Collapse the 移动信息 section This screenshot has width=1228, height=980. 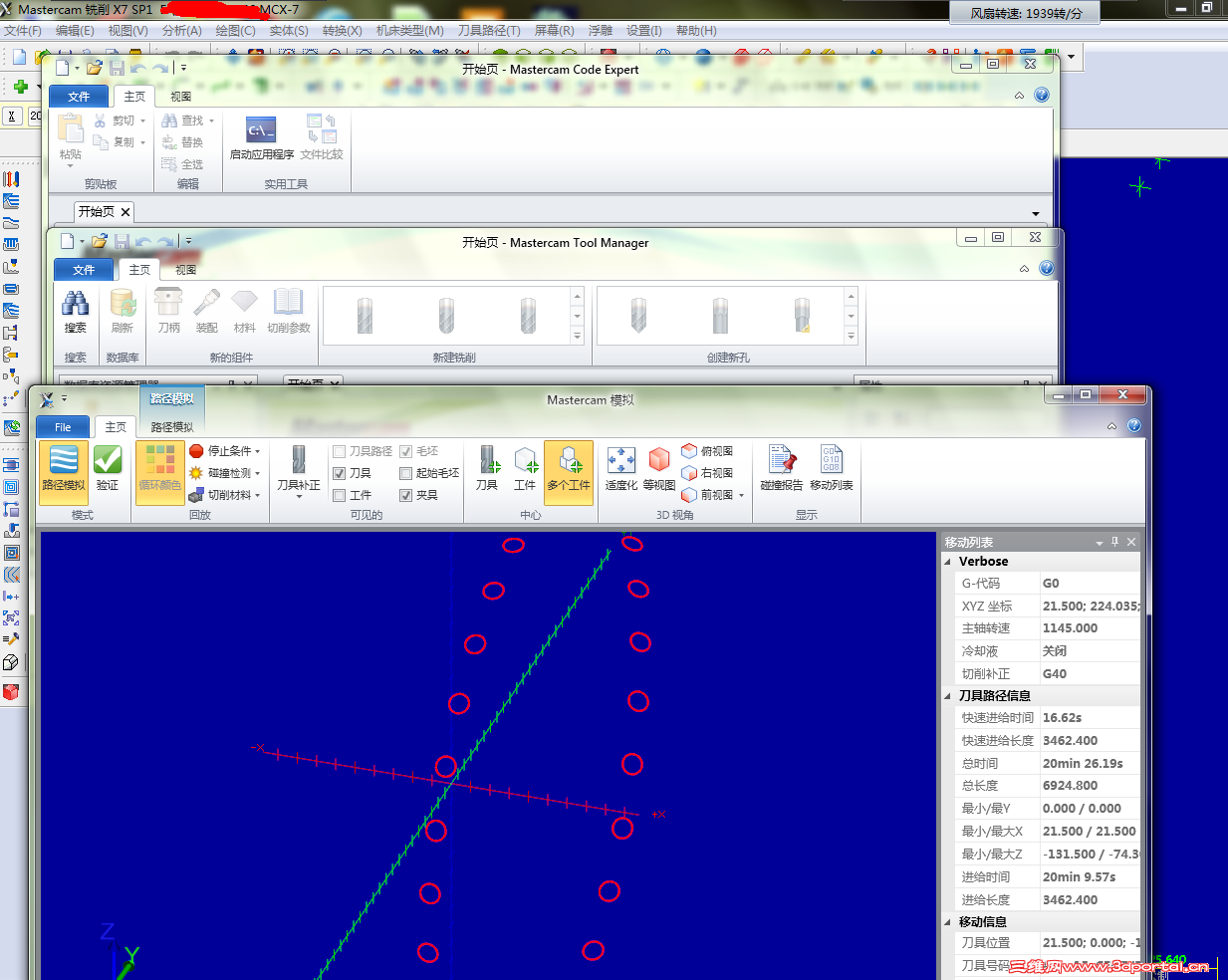point(948,922)
